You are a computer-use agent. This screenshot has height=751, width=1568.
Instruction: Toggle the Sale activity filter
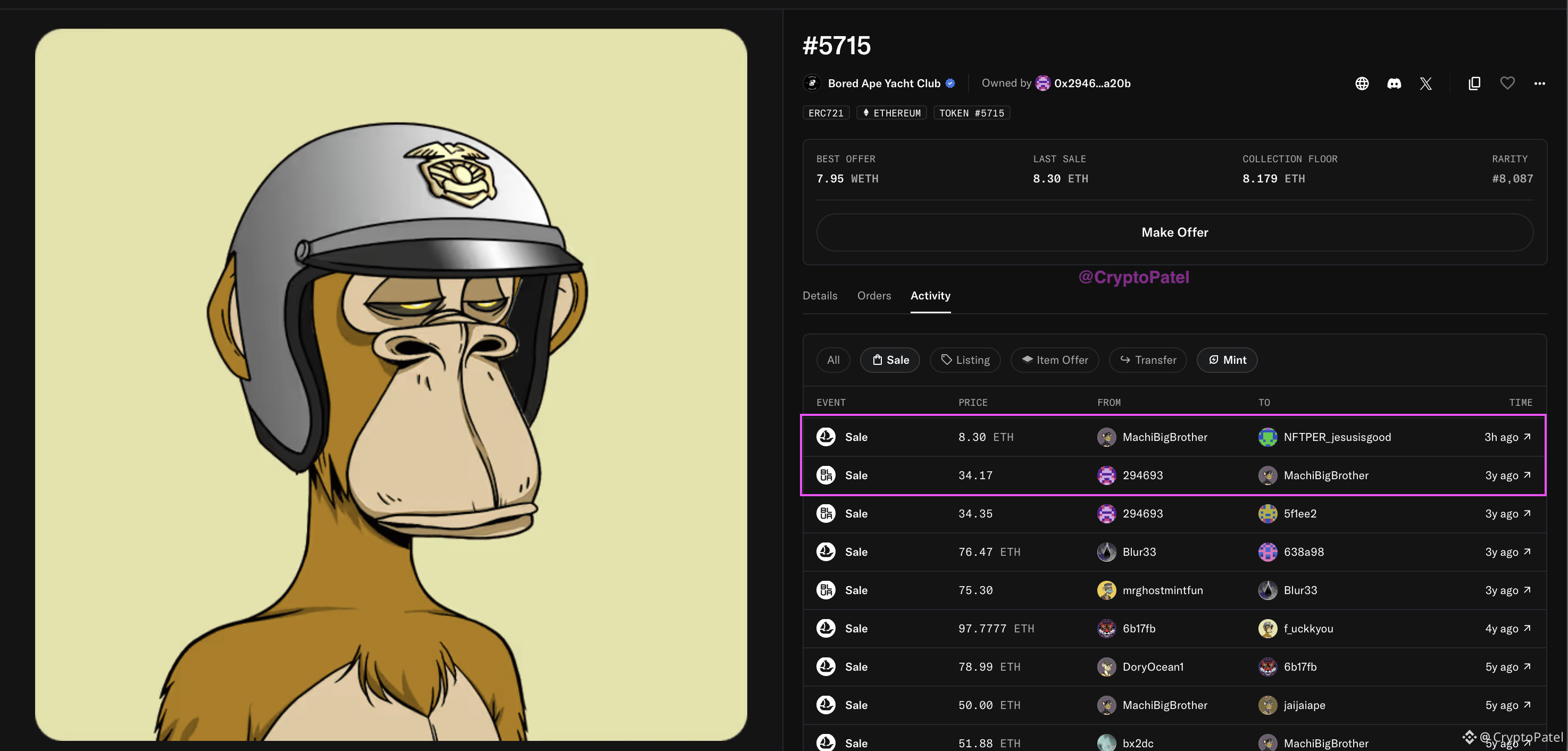point(890,360)
